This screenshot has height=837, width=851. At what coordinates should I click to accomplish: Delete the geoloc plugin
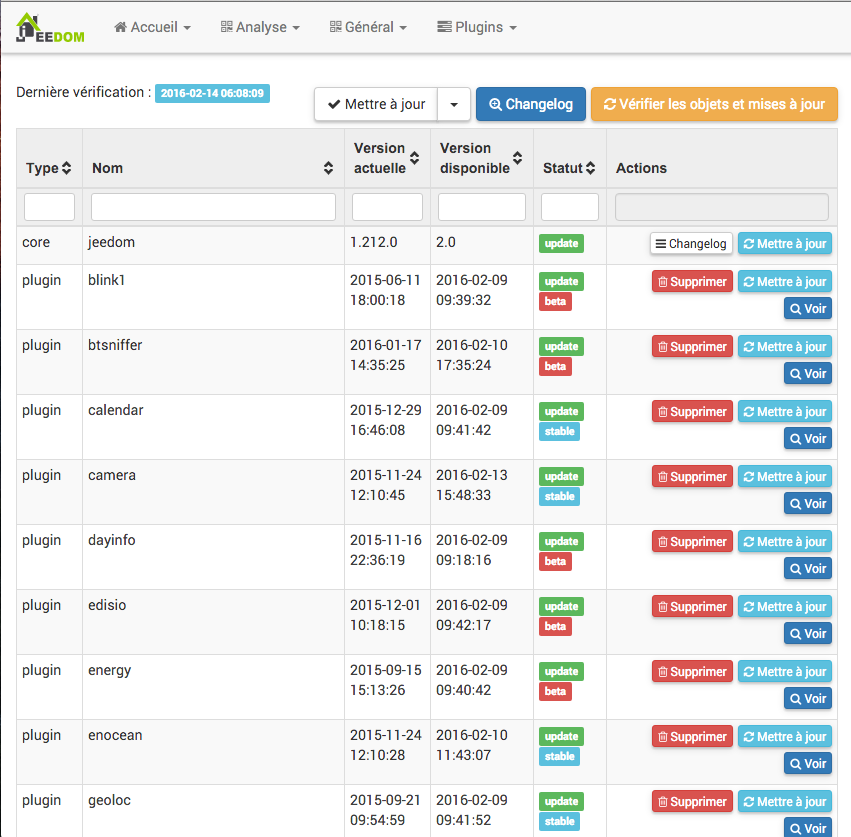(692, 801)
